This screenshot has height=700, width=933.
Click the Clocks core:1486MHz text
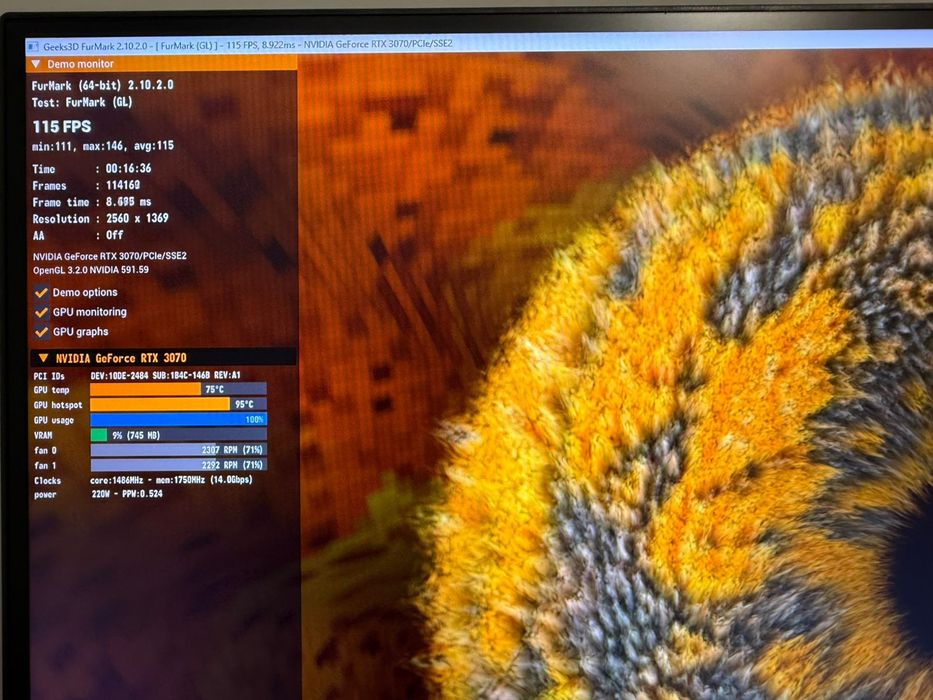tap(171, 480)
